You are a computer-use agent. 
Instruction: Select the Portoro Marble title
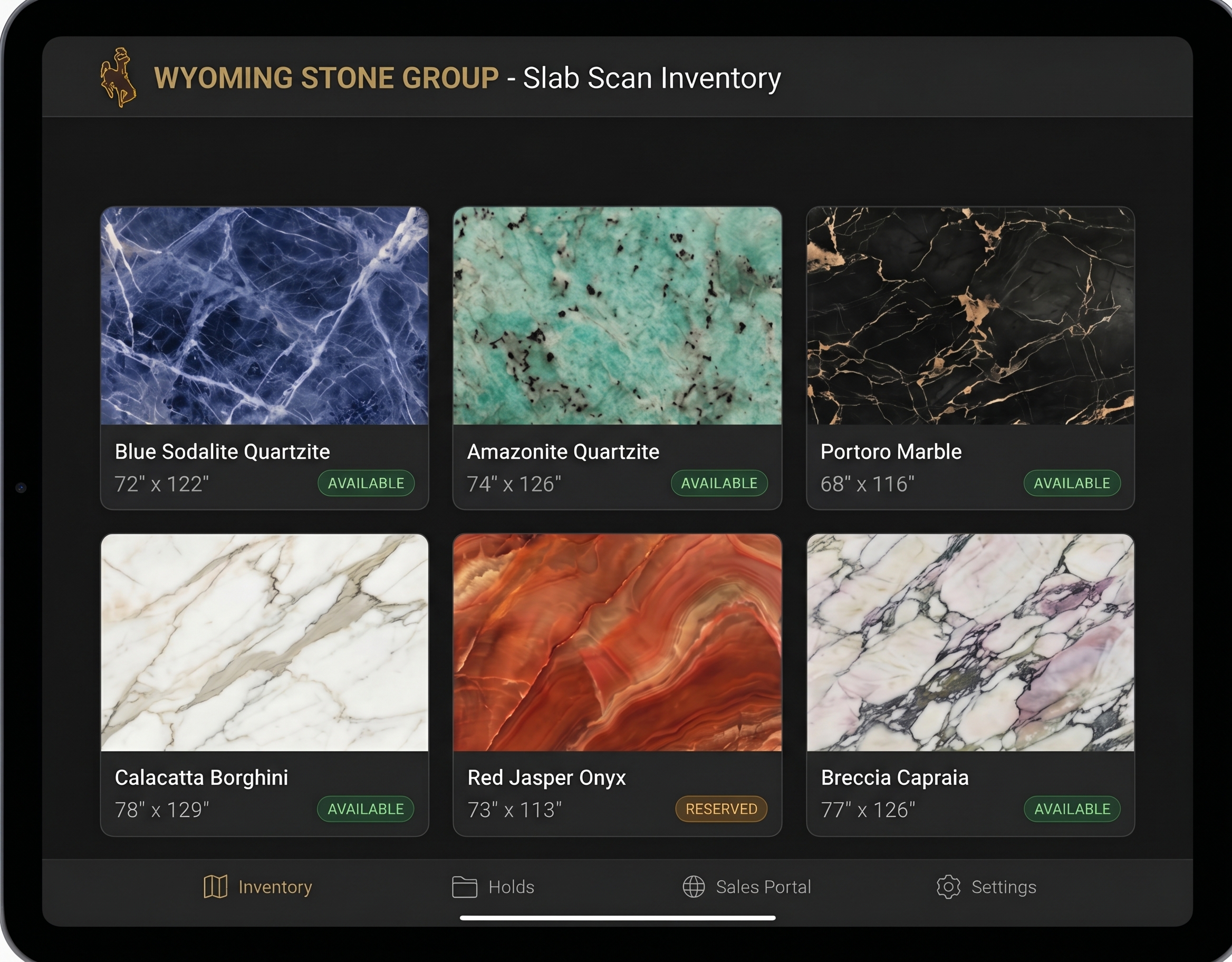891,451
